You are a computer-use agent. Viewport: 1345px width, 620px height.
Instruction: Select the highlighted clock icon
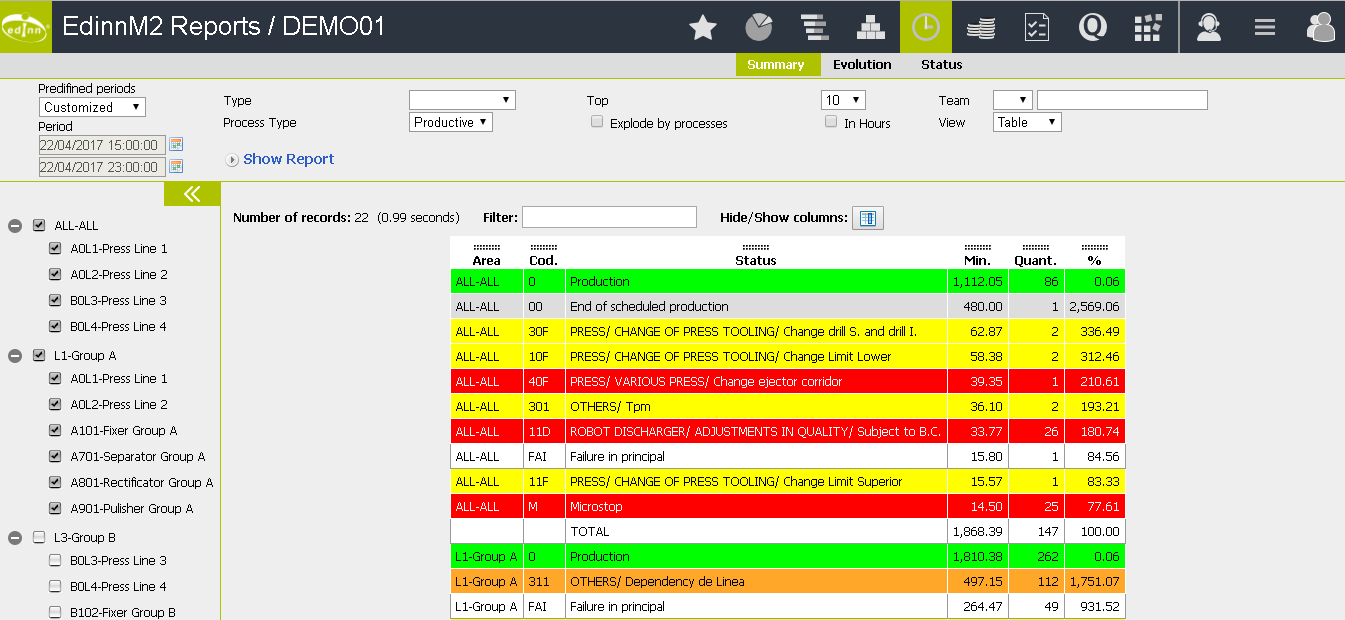point(926,27)
